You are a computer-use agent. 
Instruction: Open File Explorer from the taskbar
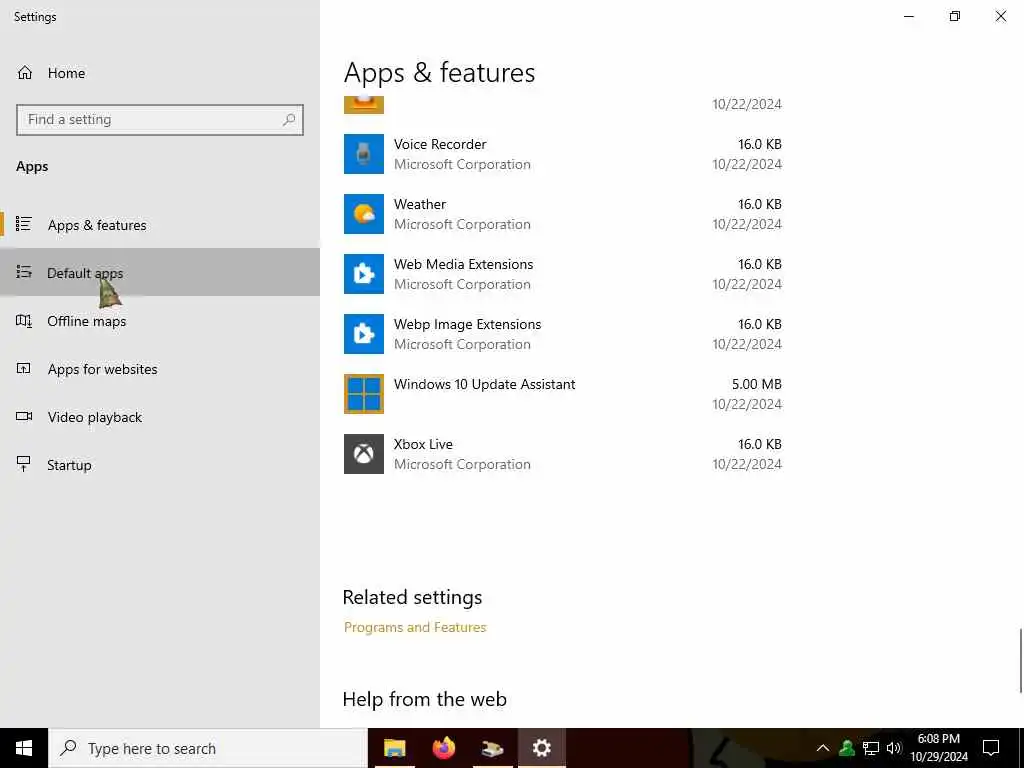coord(394,748)
